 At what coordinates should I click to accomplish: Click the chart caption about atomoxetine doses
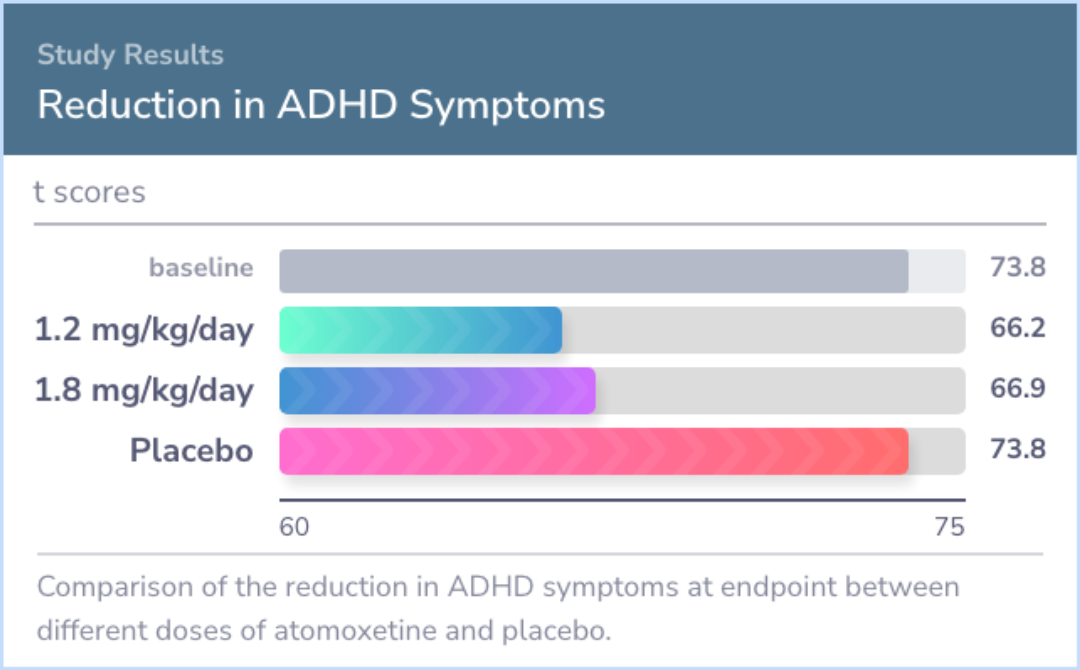[x=498, y=609]
